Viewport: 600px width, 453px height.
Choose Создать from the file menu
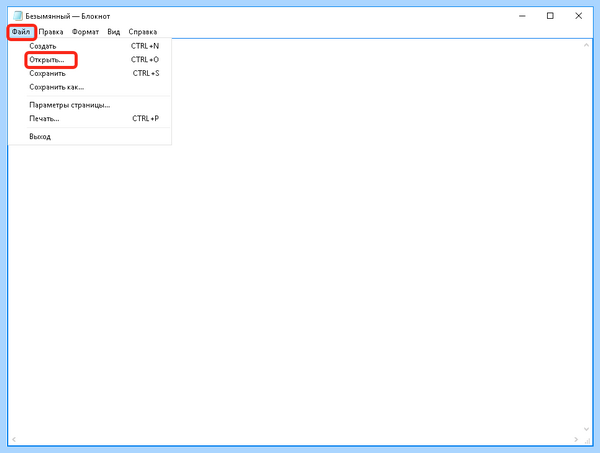[x=90, y=46]
